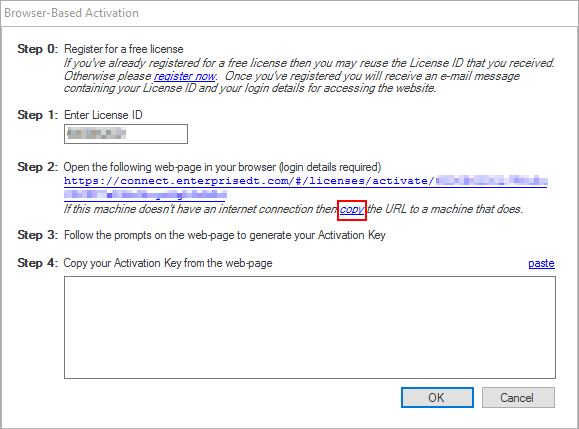Select the 'Step 4:' heading label

pos(38,263)
